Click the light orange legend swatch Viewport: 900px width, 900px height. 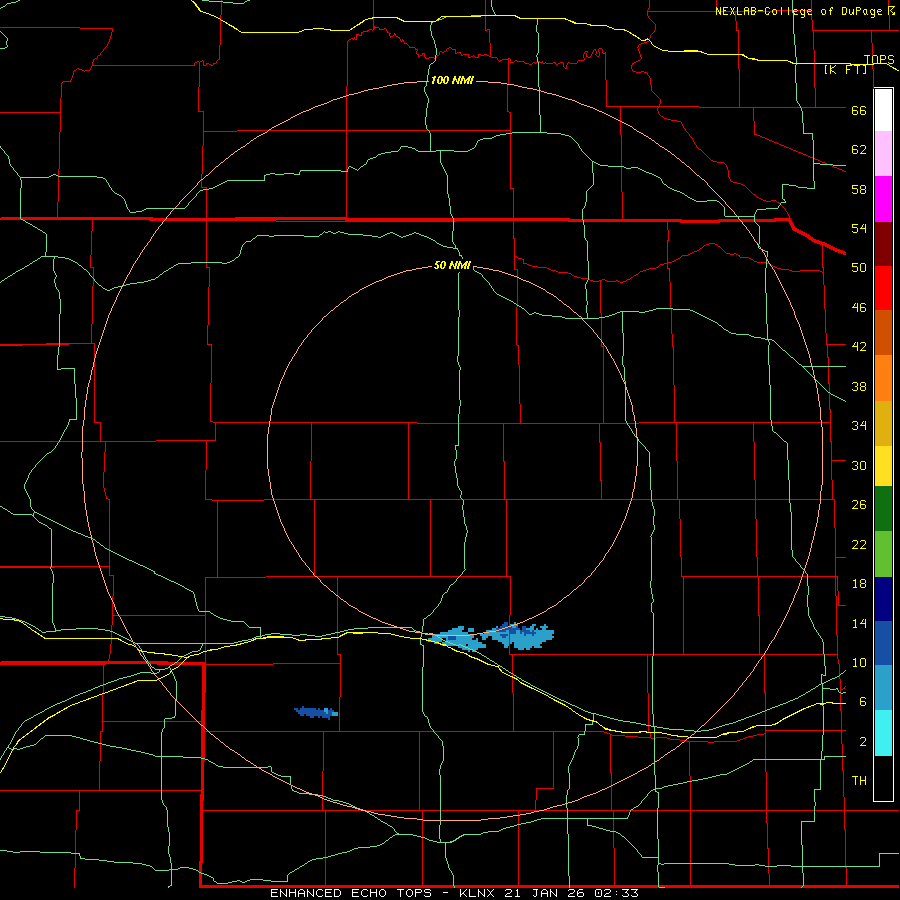coord(883,378)
